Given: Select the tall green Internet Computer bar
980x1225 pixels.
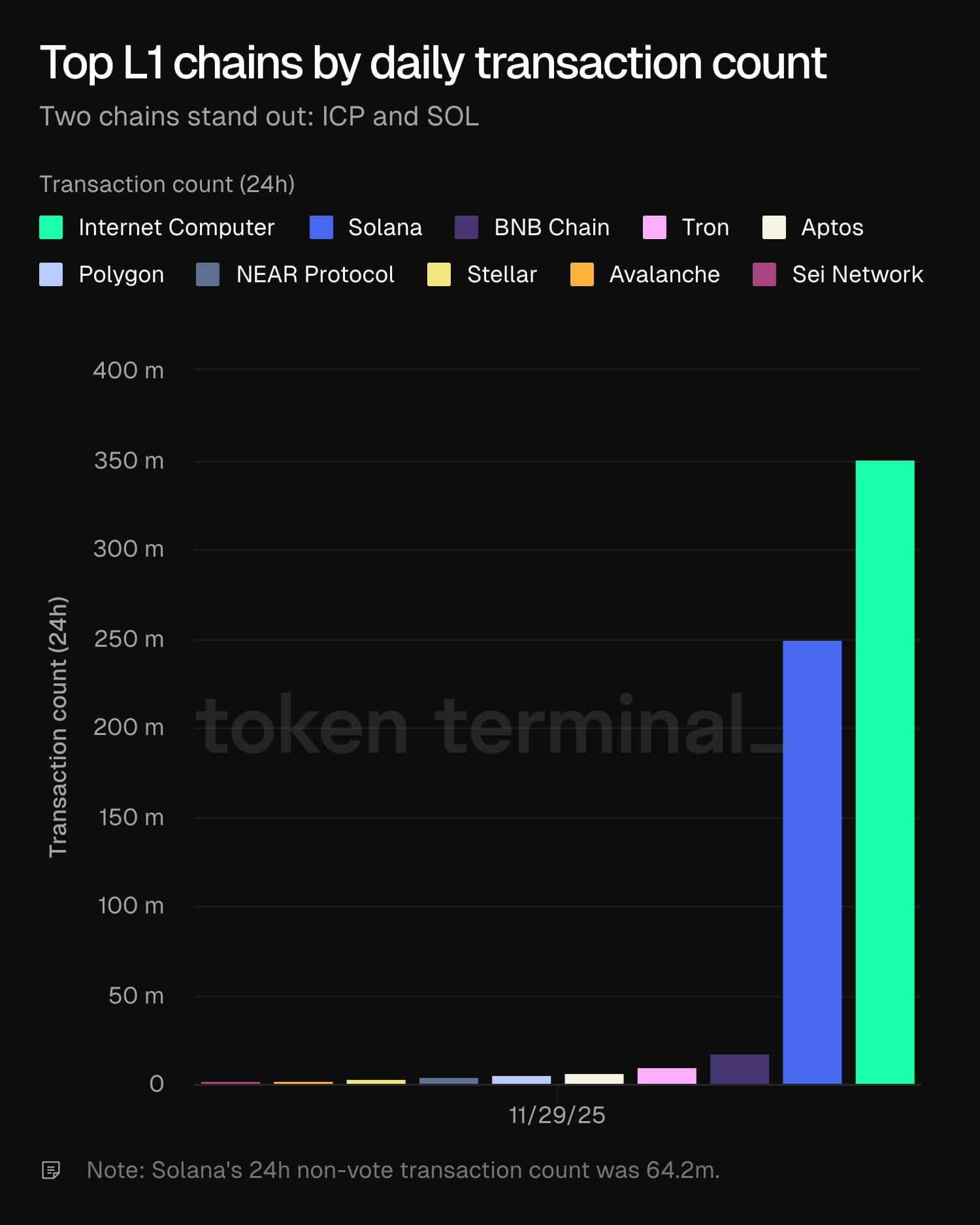Looking at the screenshot, I should (x=885, y=771).
